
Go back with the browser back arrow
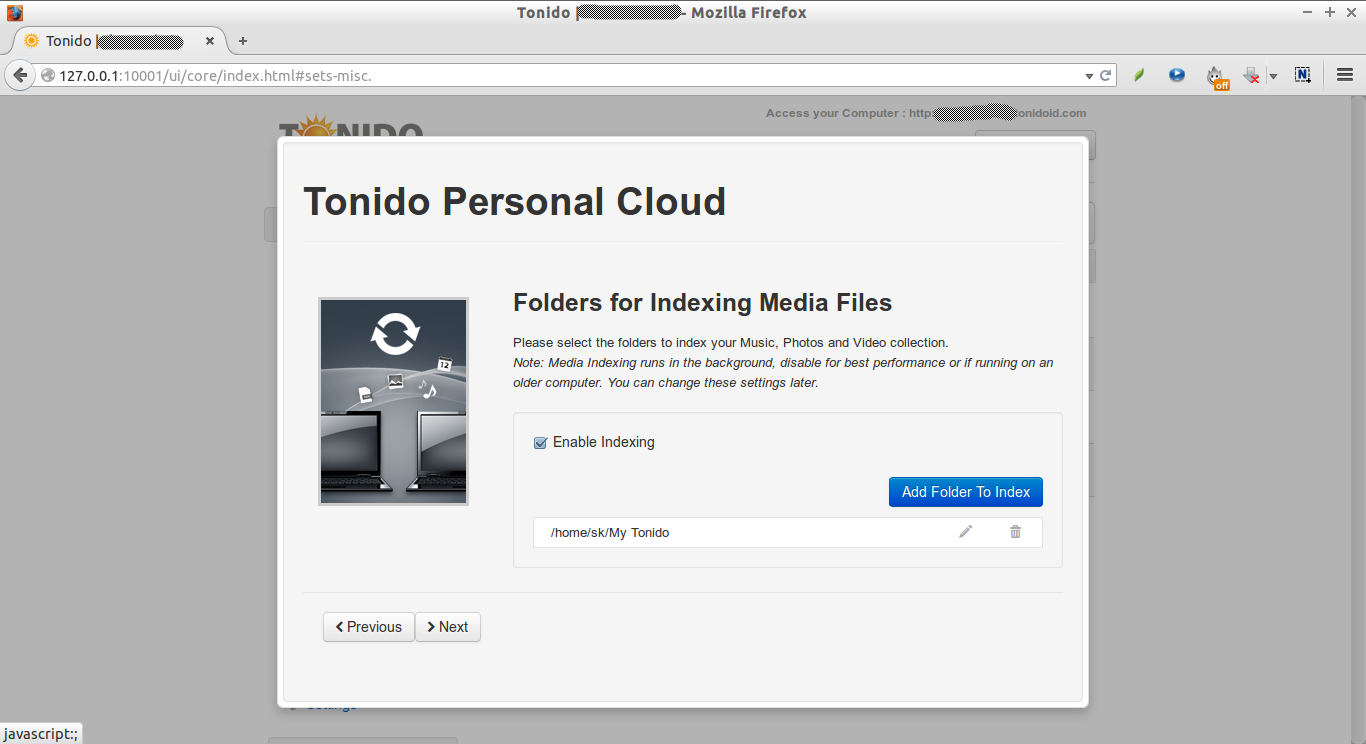point(19,75)
